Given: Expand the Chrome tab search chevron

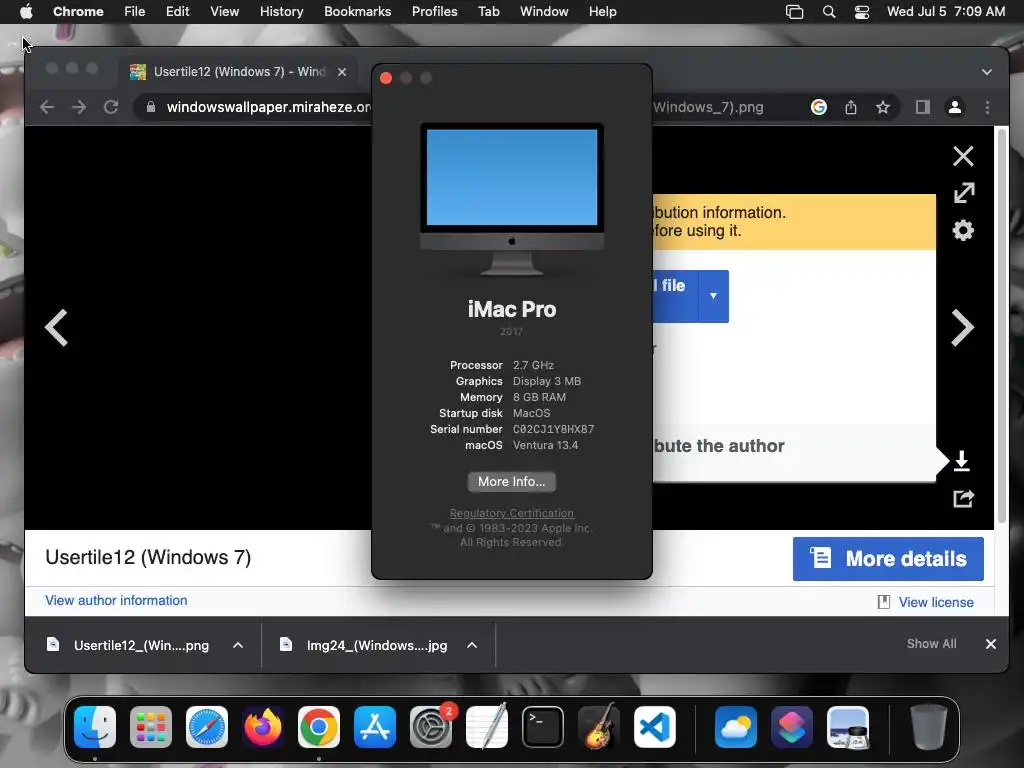Looking at the screenshot, I should (x=987, y=72).
